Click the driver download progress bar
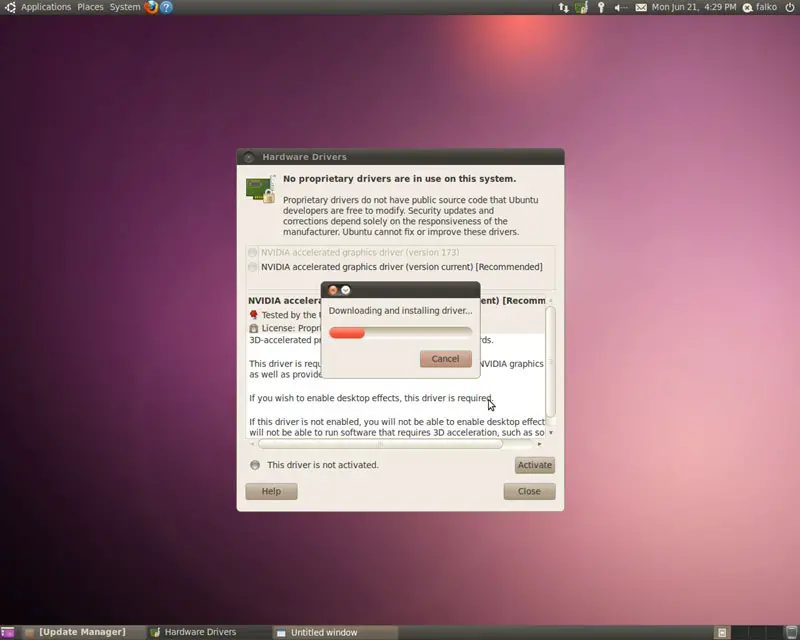Screen dimensions: 800x640 pos(401,333)
